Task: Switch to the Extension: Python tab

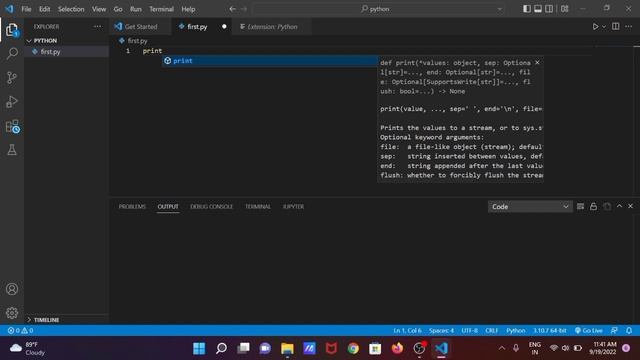Action: (272, 27)
